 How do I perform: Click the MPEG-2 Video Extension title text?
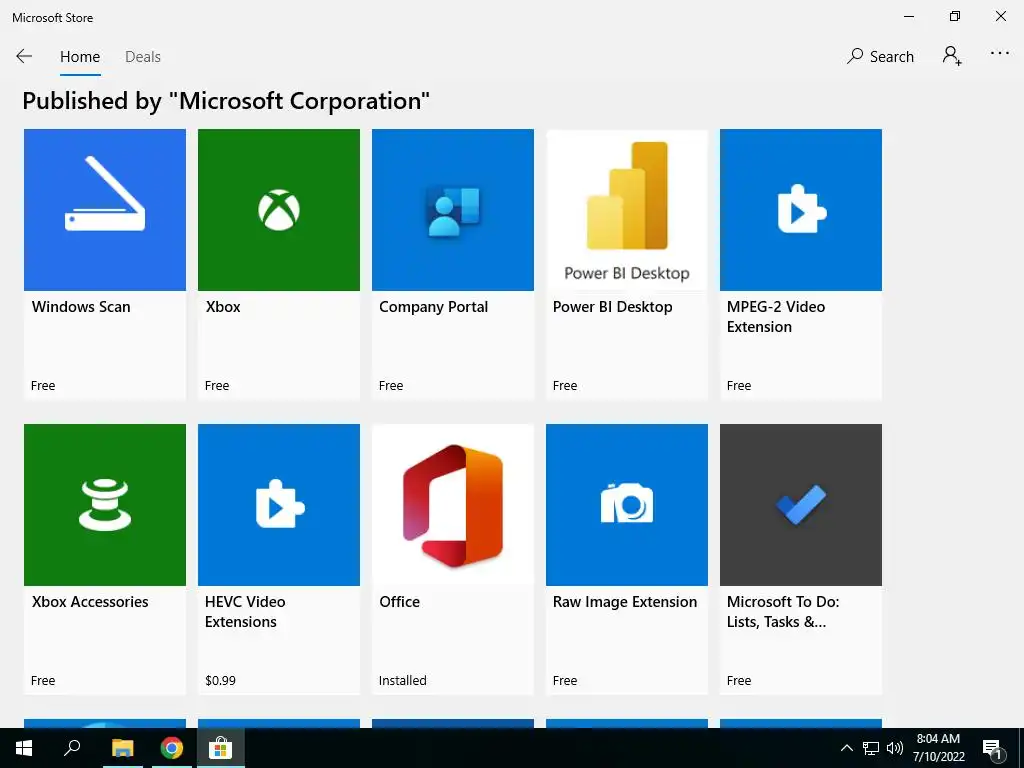tap(776, 317)
